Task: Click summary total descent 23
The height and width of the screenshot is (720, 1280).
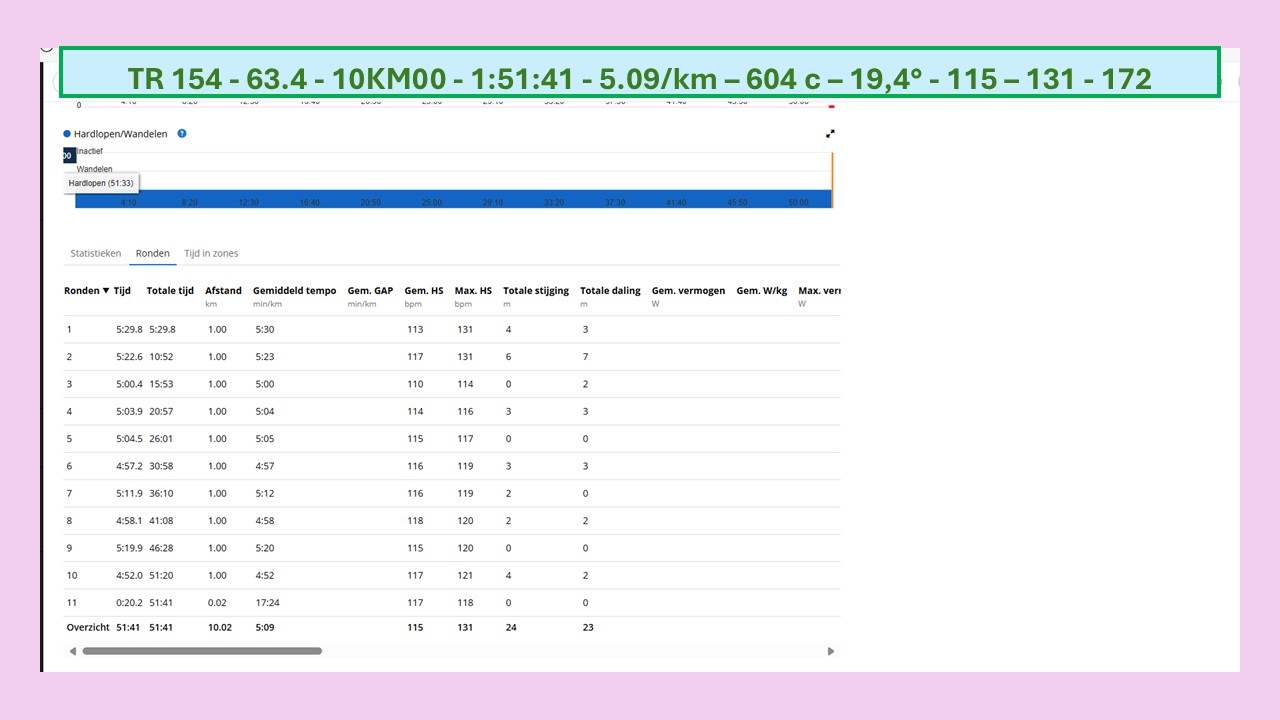Action: coord(588,627)
